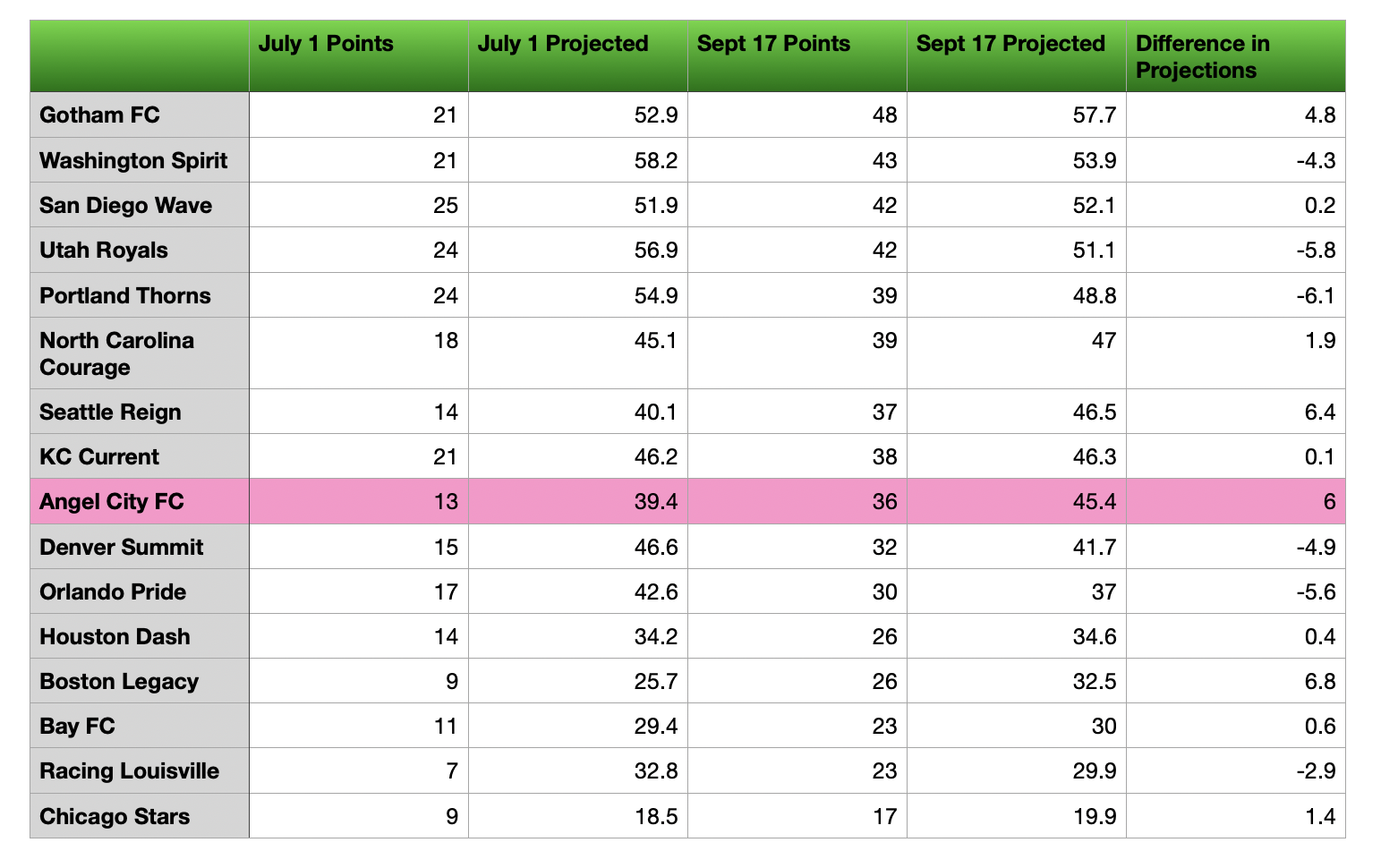This screenshot has width=1398, height=868.
Task: Select the Denver Summit row label
Action: coord(140,547)
